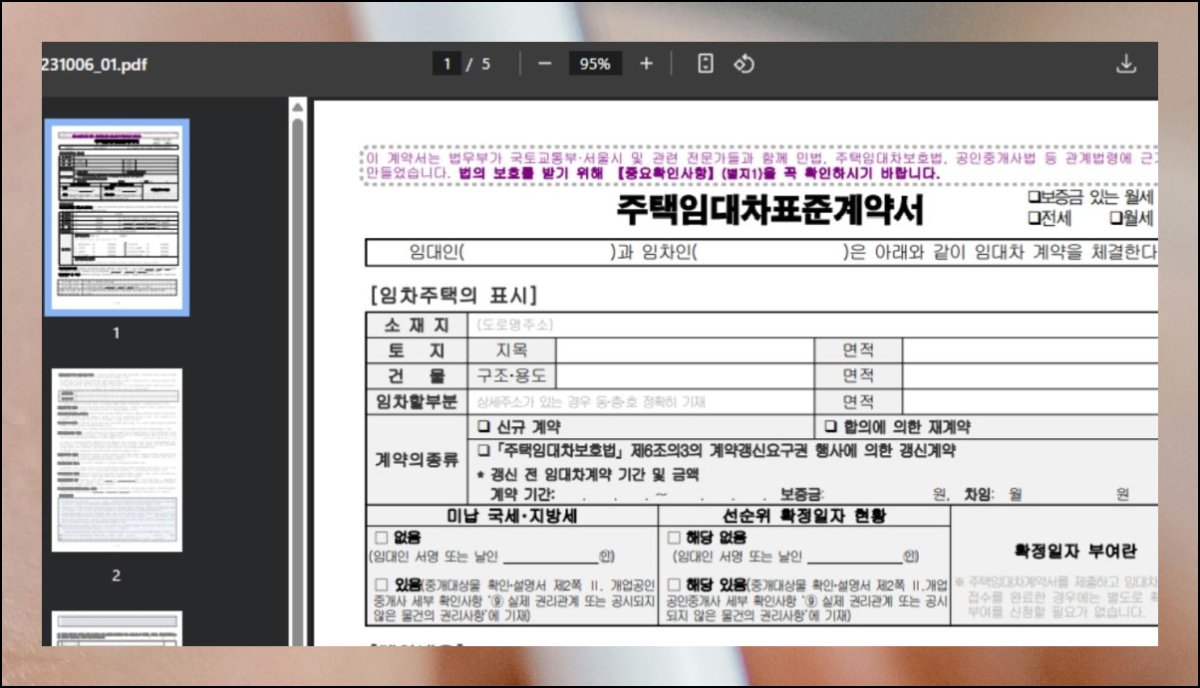Toggle fit to page icon

[705, 64]
